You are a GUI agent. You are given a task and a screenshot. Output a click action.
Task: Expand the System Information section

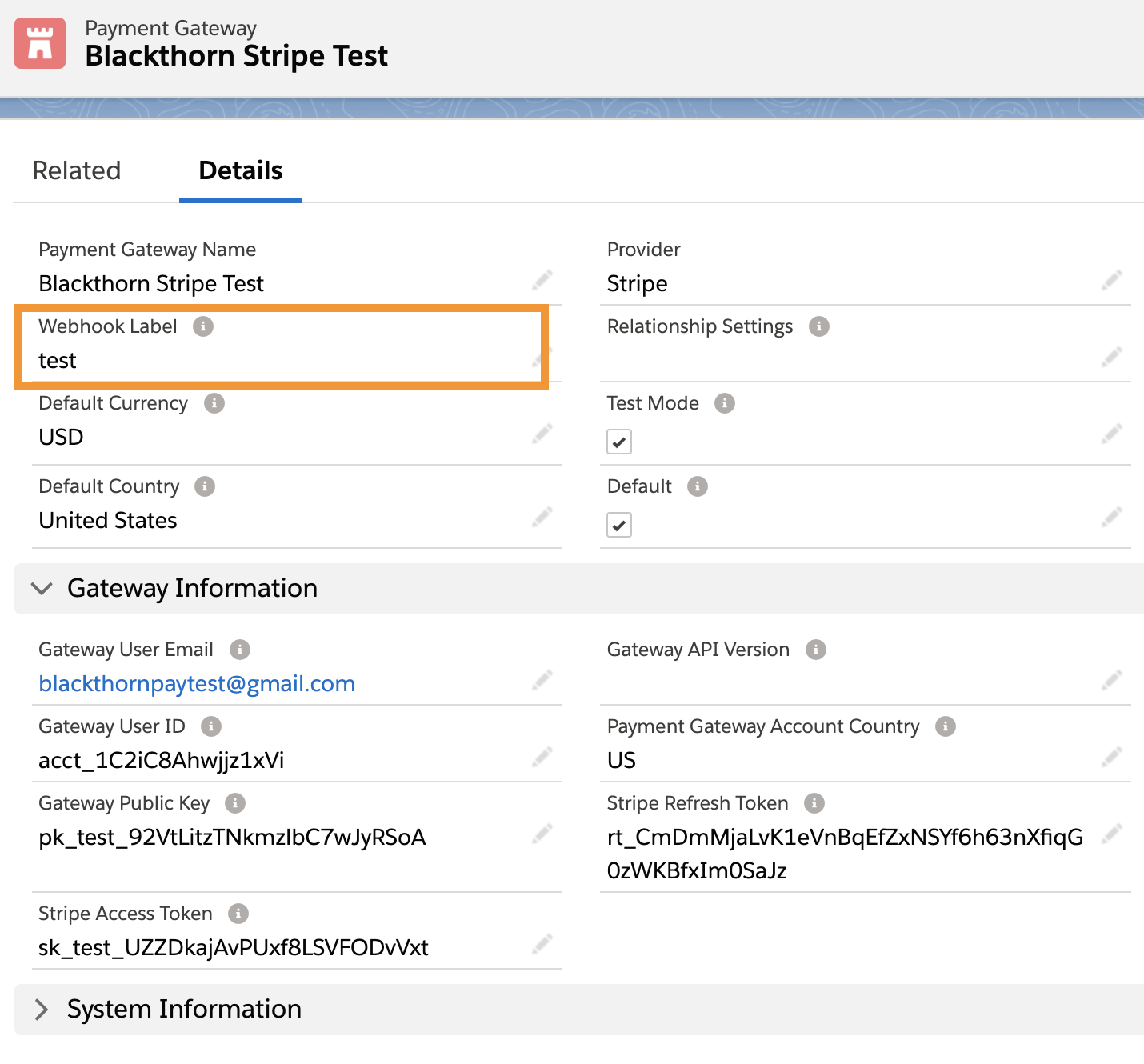[x=42, y=1010]
